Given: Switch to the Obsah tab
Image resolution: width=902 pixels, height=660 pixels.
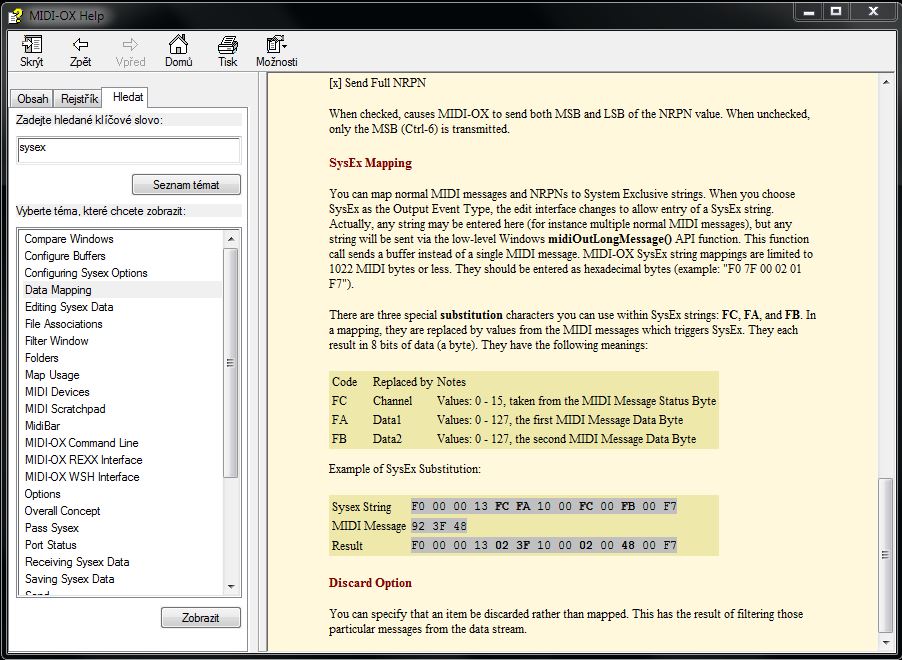Looking at the screenshot, I should pyautogui.click(x=32, y=98).
